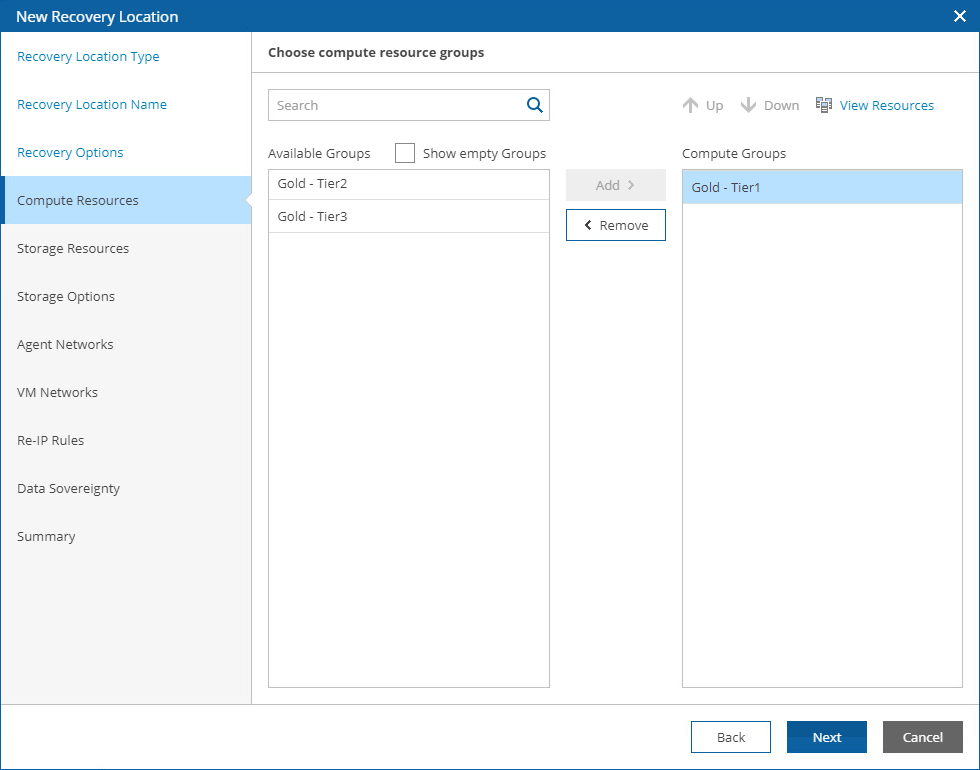Open the Storage Resources step
The image size is (980, 770).
73,249
